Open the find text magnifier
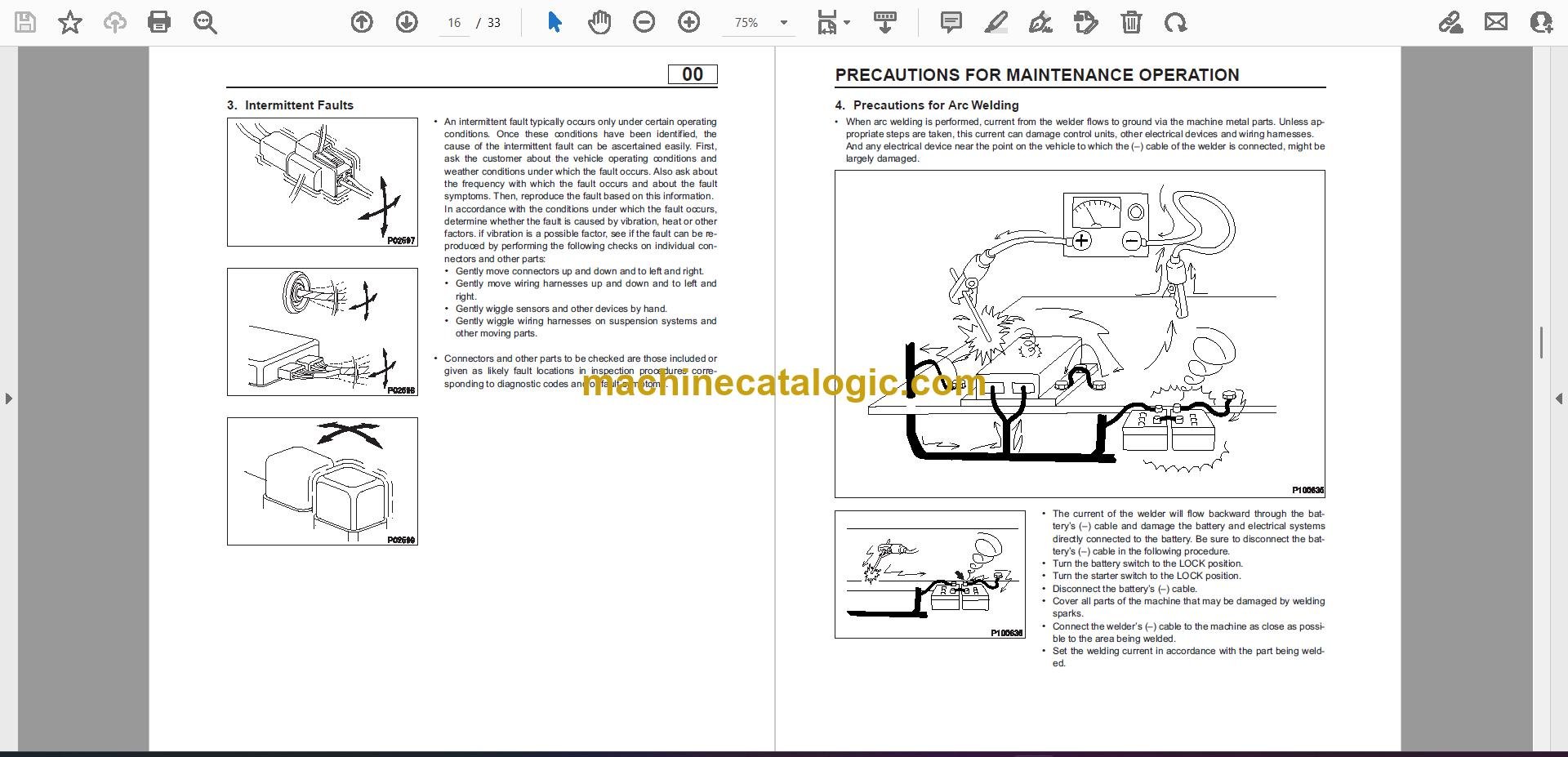This screenshot has height=757, width=1568. [x=205, y=22]
